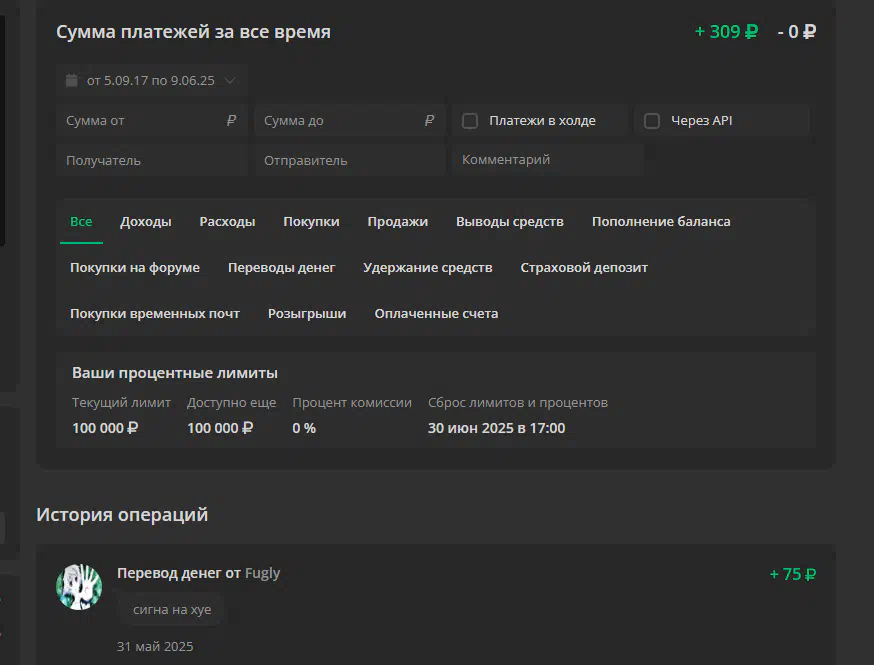874x665 pixels.
Task: Click the Доступно еще value 100 000 ₽
Action: pos(220,428)
